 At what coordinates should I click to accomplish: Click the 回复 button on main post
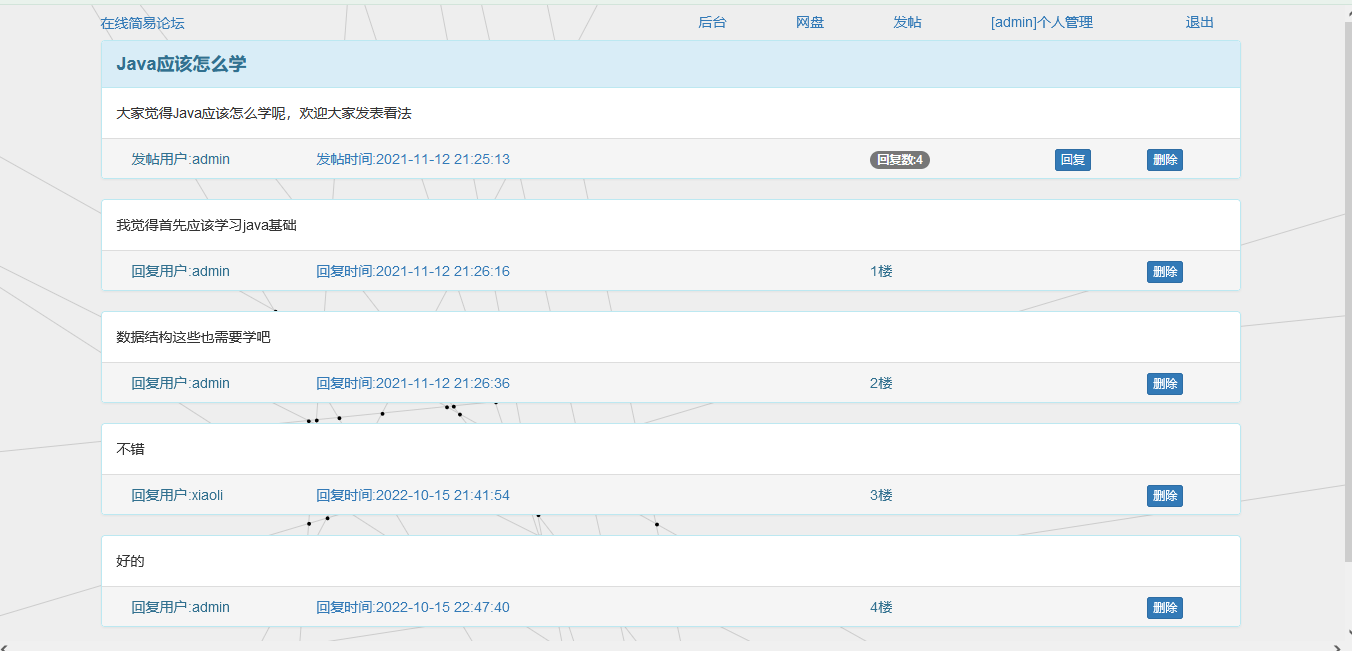pyautogui.click(x=1072, y=160)
